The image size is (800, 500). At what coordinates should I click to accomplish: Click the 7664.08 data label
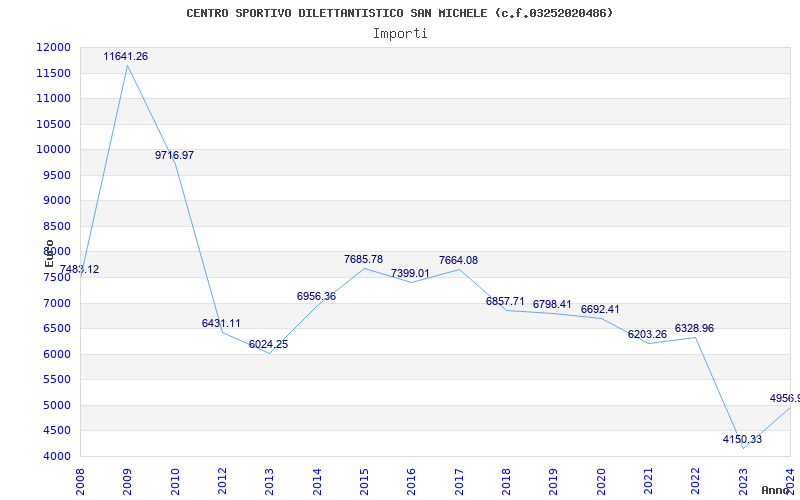point(458,260)
